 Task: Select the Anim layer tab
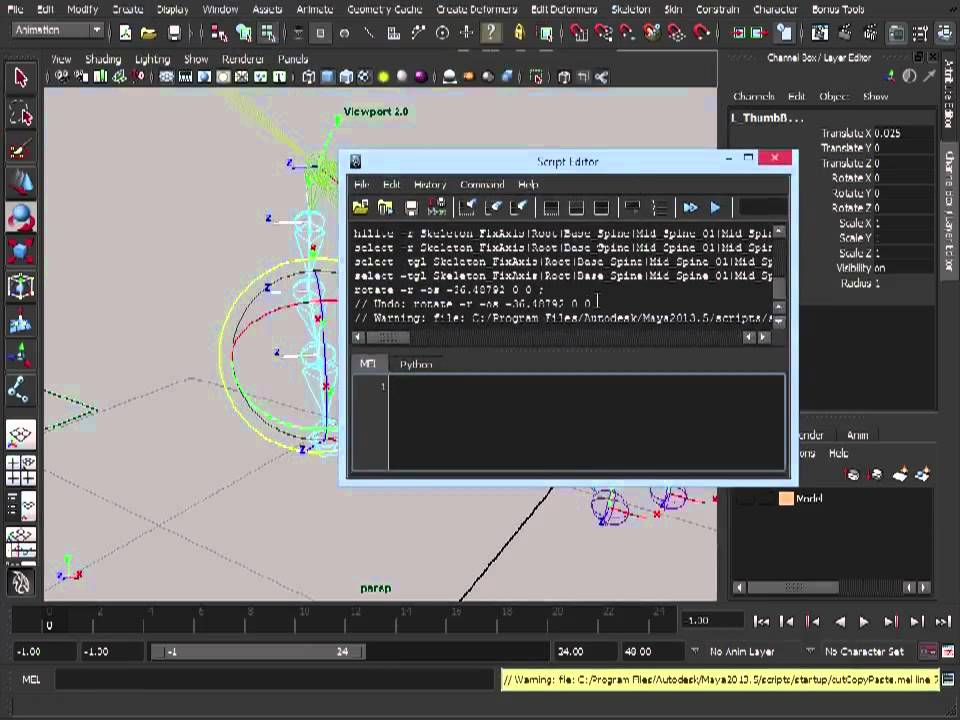(x=857, y=435)
